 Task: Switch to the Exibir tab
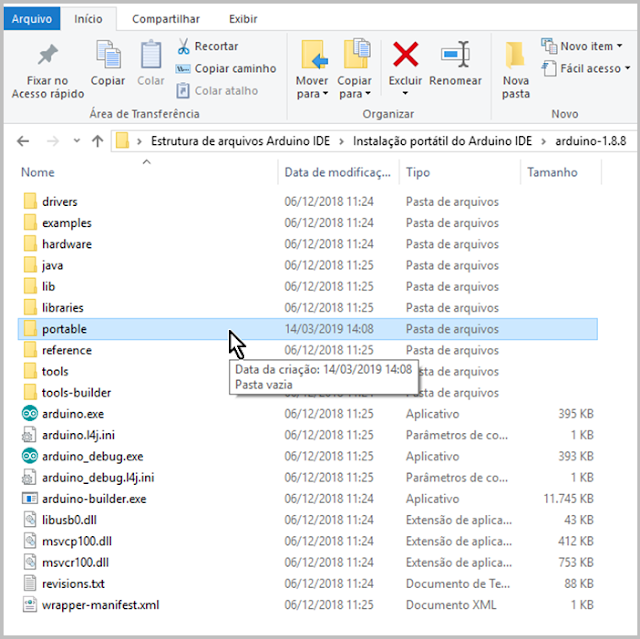tap(243, 19)
